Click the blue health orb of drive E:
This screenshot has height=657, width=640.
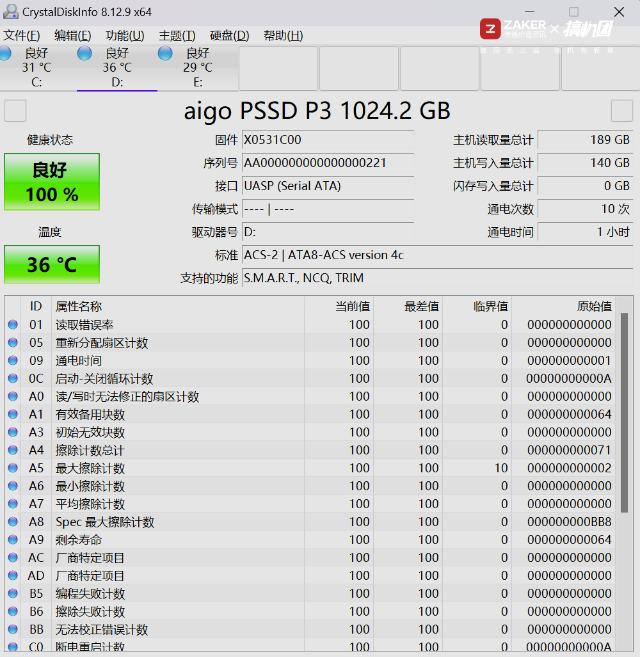coord(165,54)
